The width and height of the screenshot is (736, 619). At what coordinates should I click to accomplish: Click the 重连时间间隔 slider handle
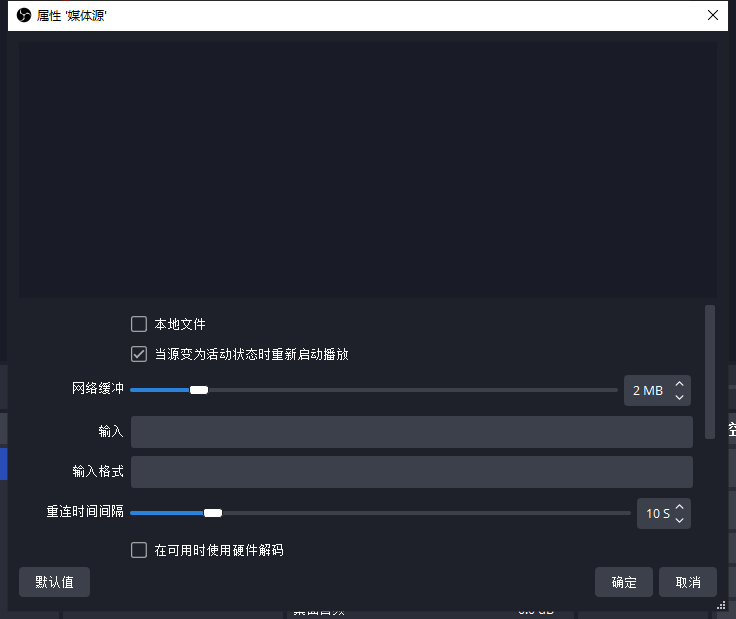(x=212, y=513)
